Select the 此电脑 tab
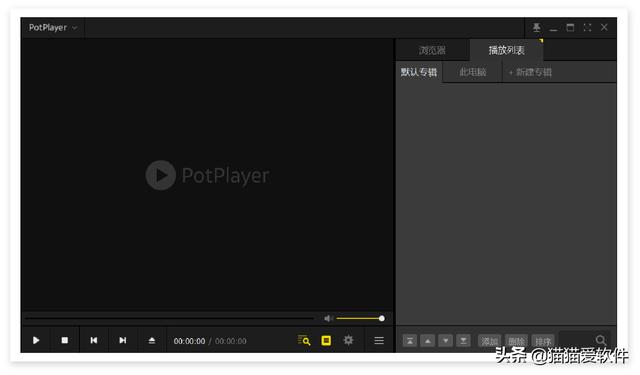The height and width of the screenshot is (375, 640). pyautogui.click(x=473, y=72)
